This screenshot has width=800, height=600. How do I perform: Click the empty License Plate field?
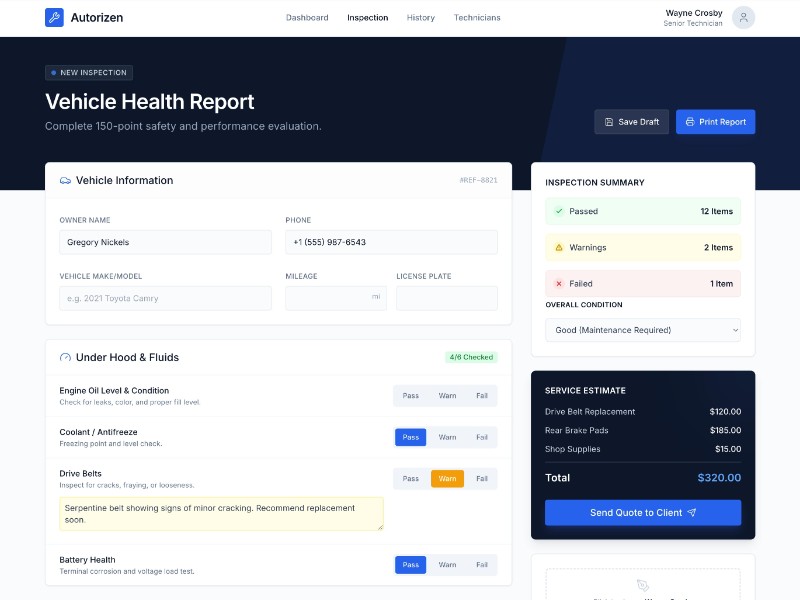pos(446,297)
